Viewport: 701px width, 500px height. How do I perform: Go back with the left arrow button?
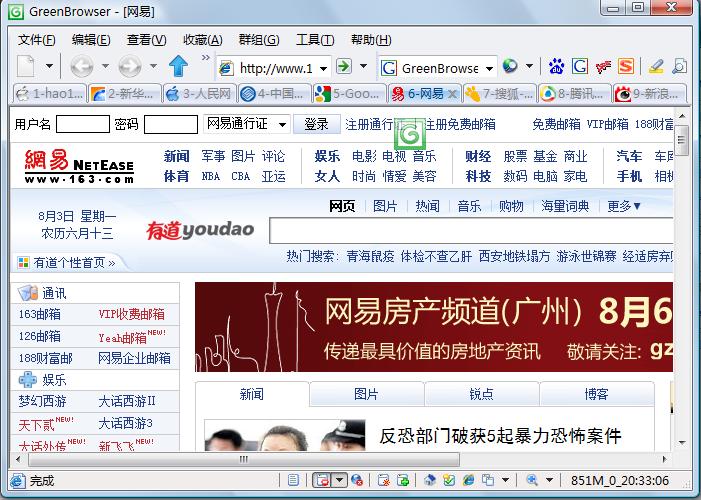click(x=82, y=67)
